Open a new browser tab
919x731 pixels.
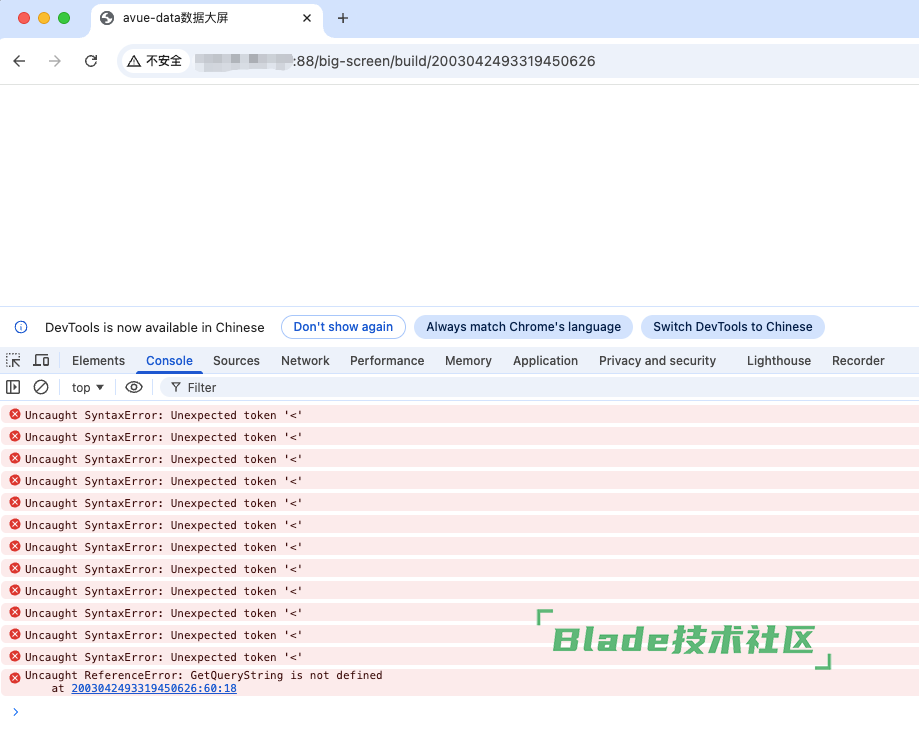[343, 17]
